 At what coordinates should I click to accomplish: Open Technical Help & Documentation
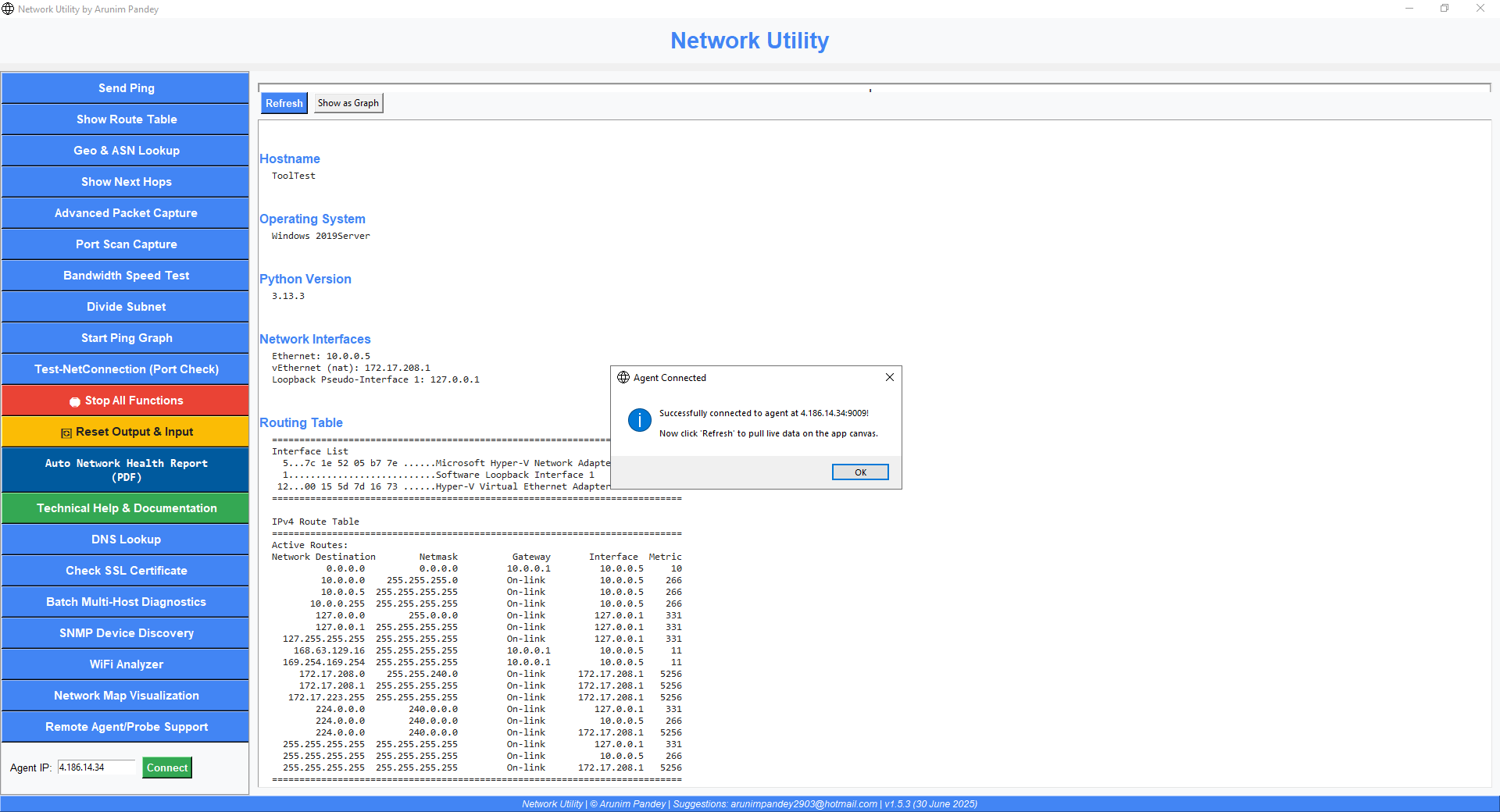point(125,507)
